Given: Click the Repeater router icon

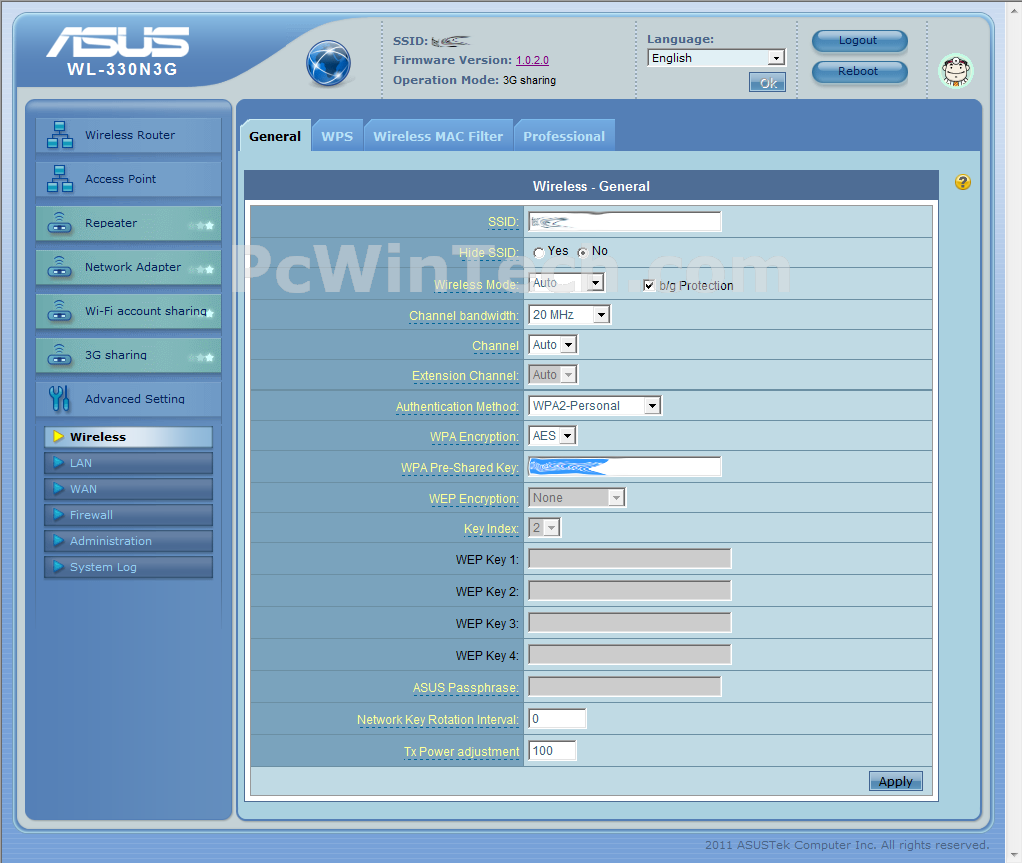Looking at the screenshot, I should coord(59,223).
